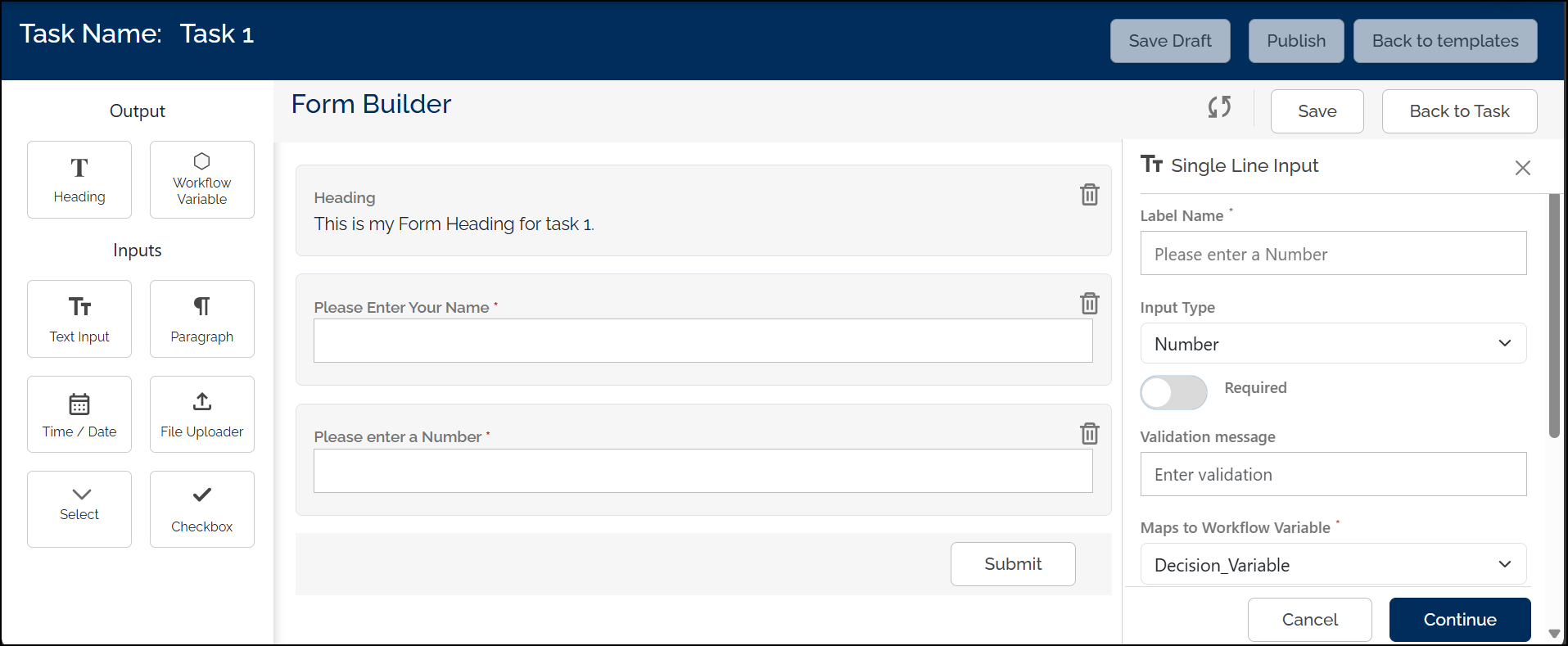The width and height of the screenshot is (1568, 646).
Task: Add a Time / Date input
Action: pyautogui.click(x=79, y=414)
